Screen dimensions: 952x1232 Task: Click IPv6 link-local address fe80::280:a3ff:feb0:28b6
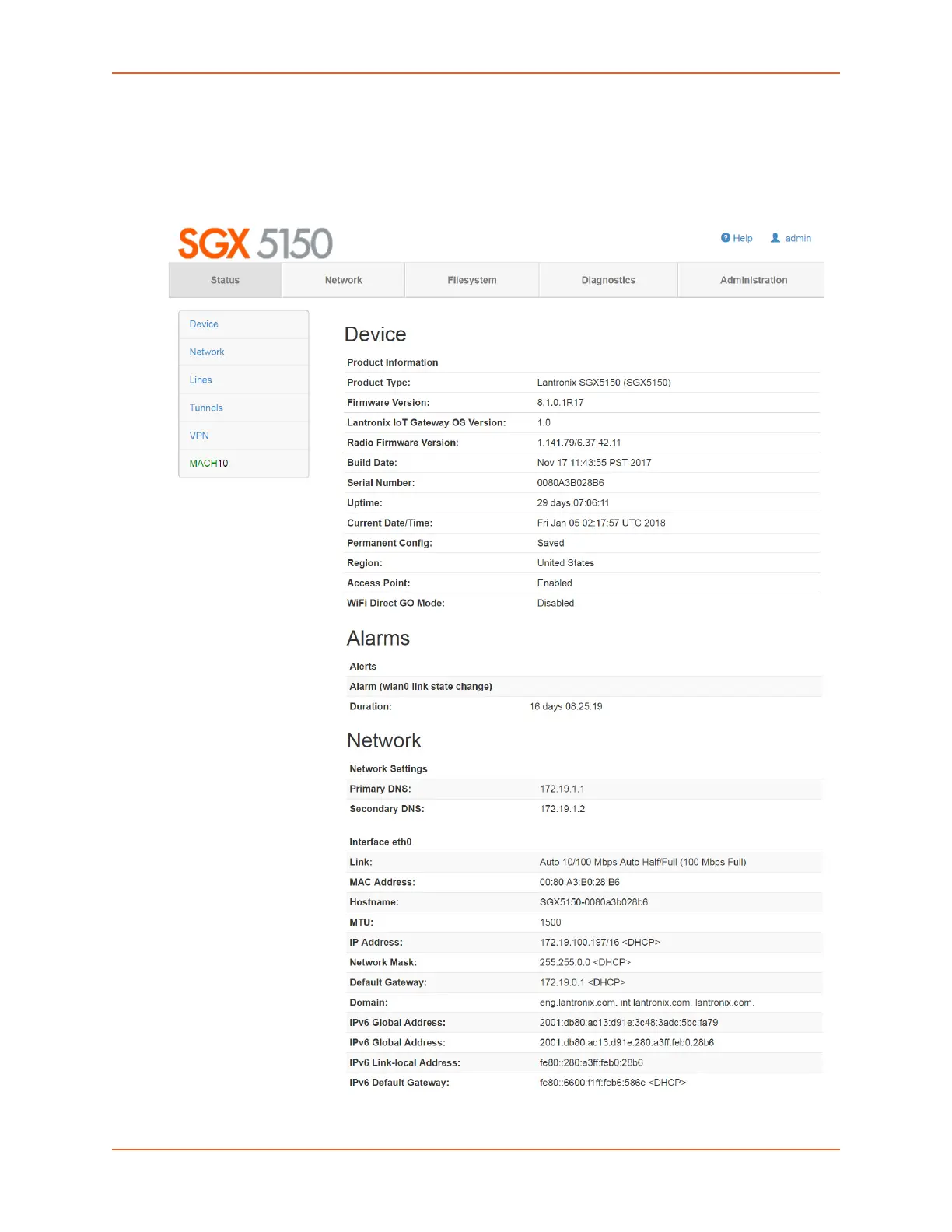(x=591, y=1063)
